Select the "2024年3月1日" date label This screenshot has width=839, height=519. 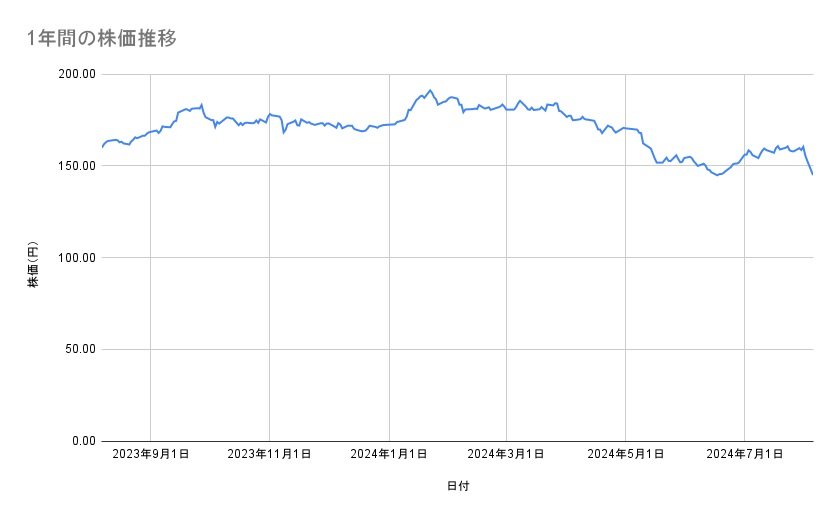tap(506, 455)
